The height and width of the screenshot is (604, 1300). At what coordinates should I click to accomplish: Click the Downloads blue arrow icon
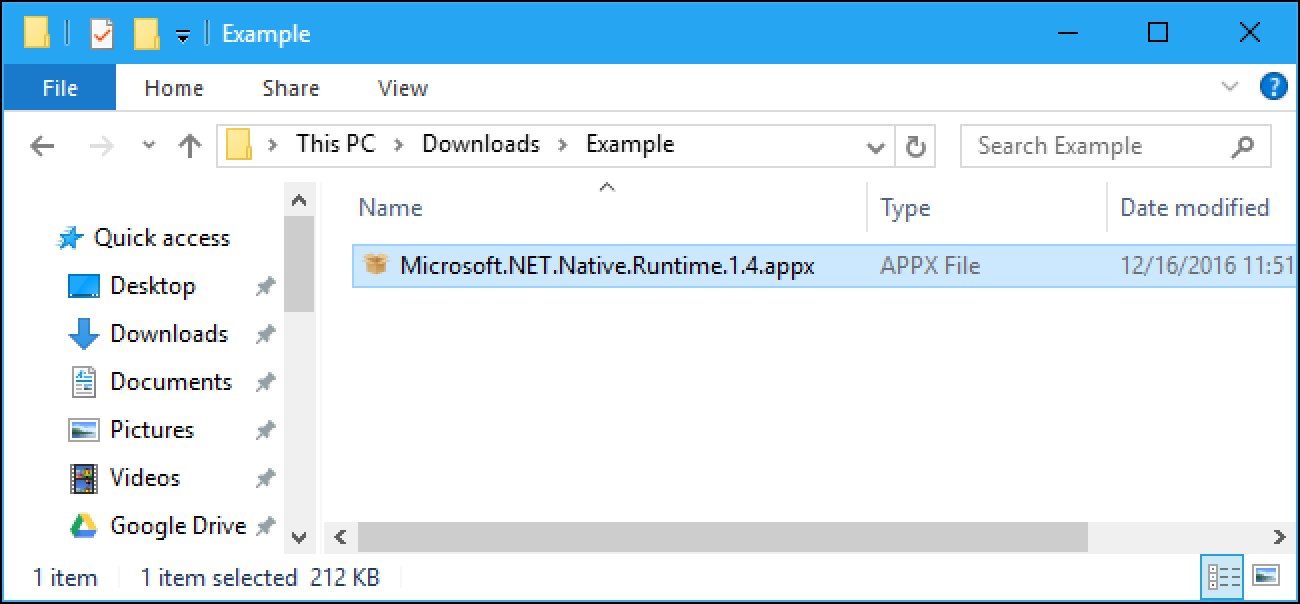point(84,335)
